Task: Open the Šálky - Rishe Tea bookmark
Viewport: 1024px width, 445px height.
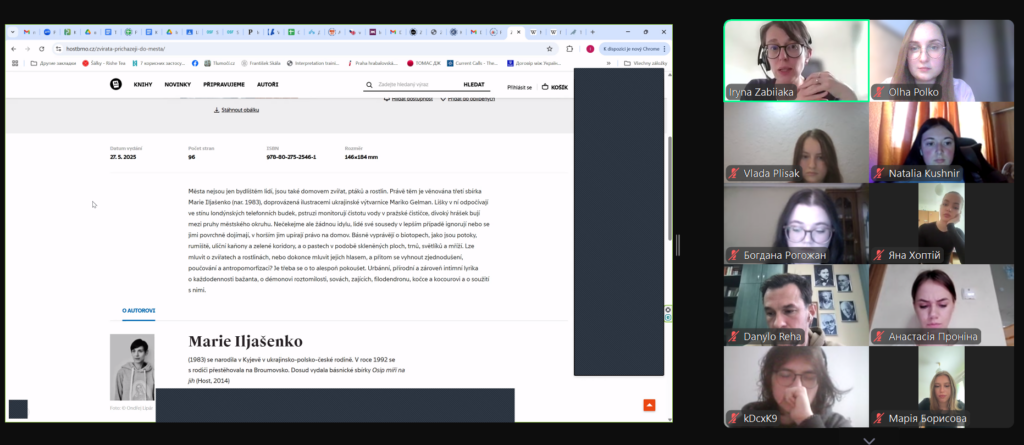Action: 104,63
